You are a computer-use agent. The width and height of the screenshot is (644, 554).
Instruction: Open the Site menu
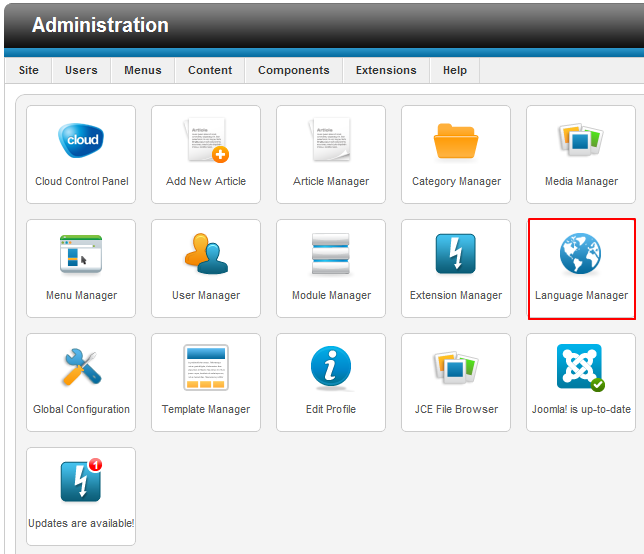click(29, 70)
